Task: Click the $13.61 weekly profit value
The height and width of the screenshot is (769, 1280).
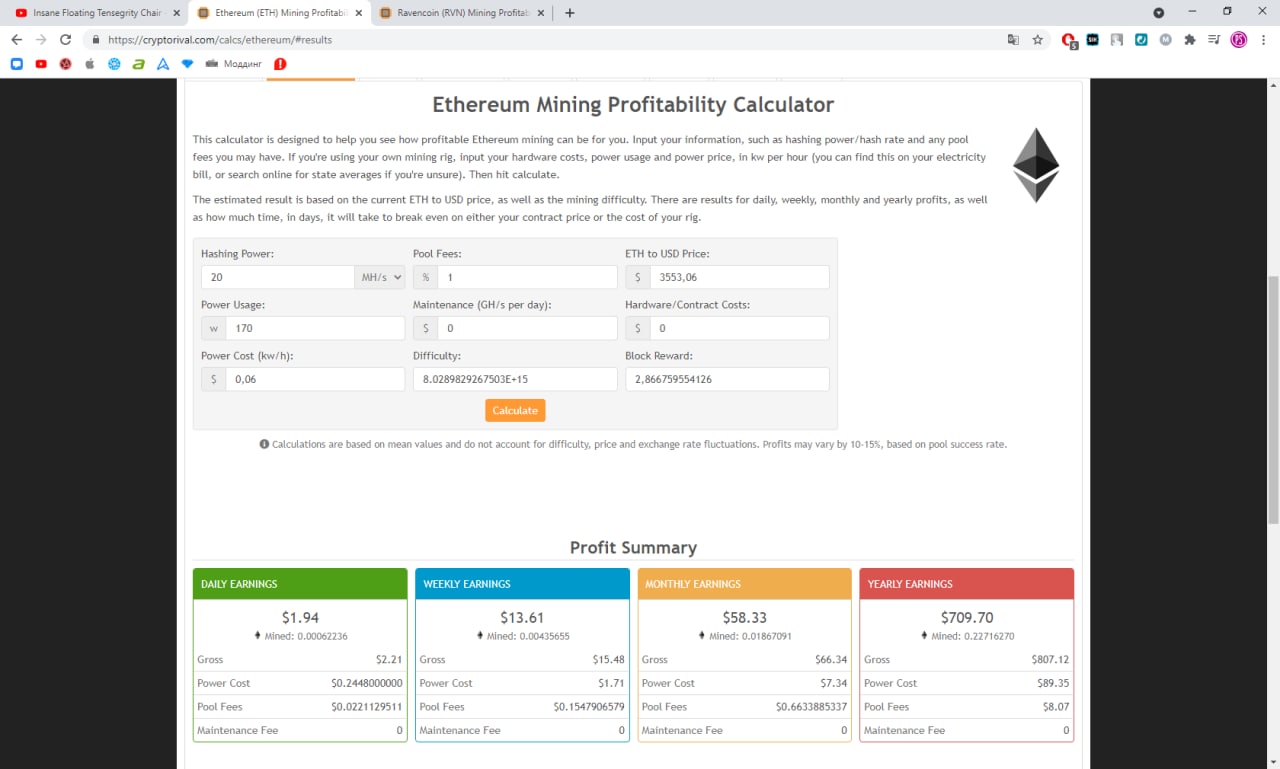Action: click(522, 617)
